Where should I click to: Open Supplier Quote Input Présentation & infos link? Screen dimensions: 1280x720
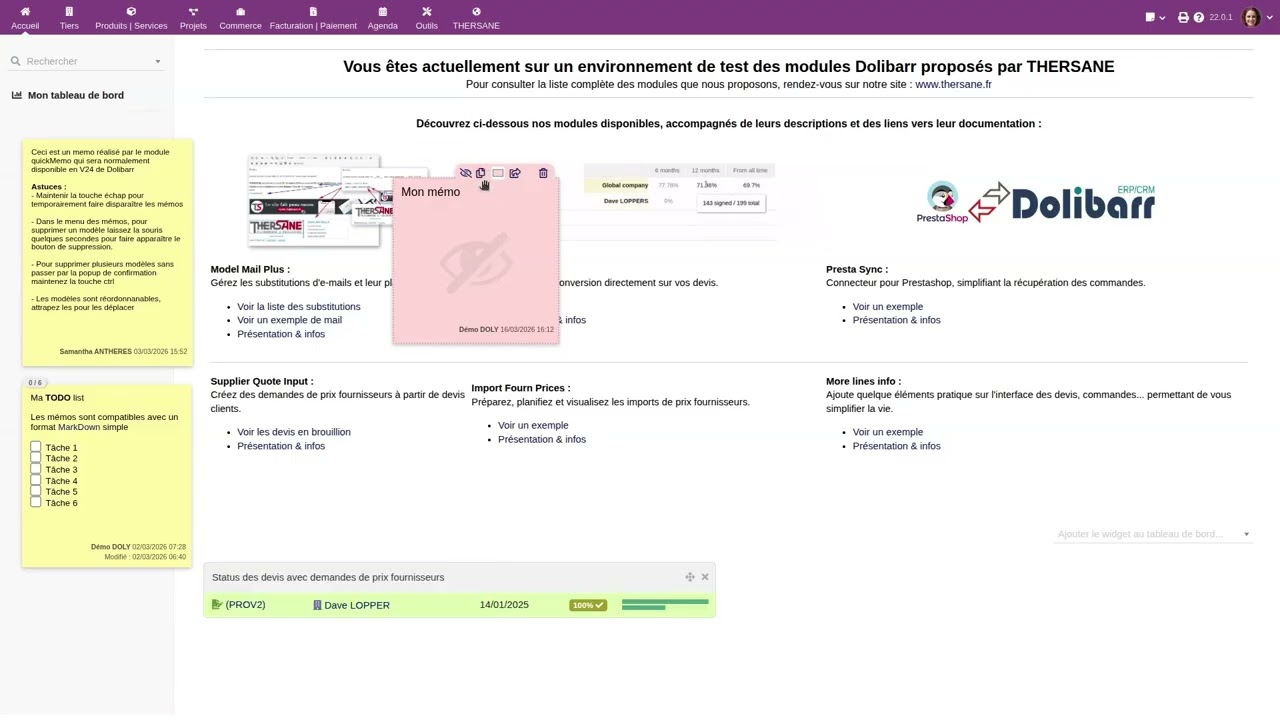pyautogui.click(x=281, y=446)
